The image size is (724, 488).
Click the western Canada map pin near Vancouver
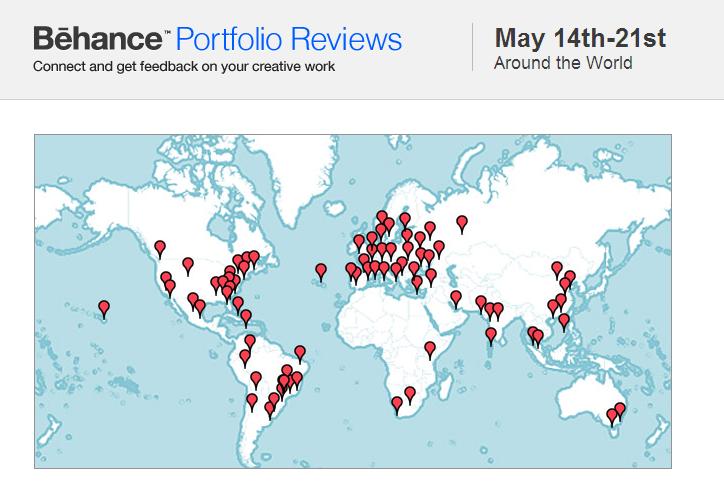pyautogui.click(x=160, y=249)
